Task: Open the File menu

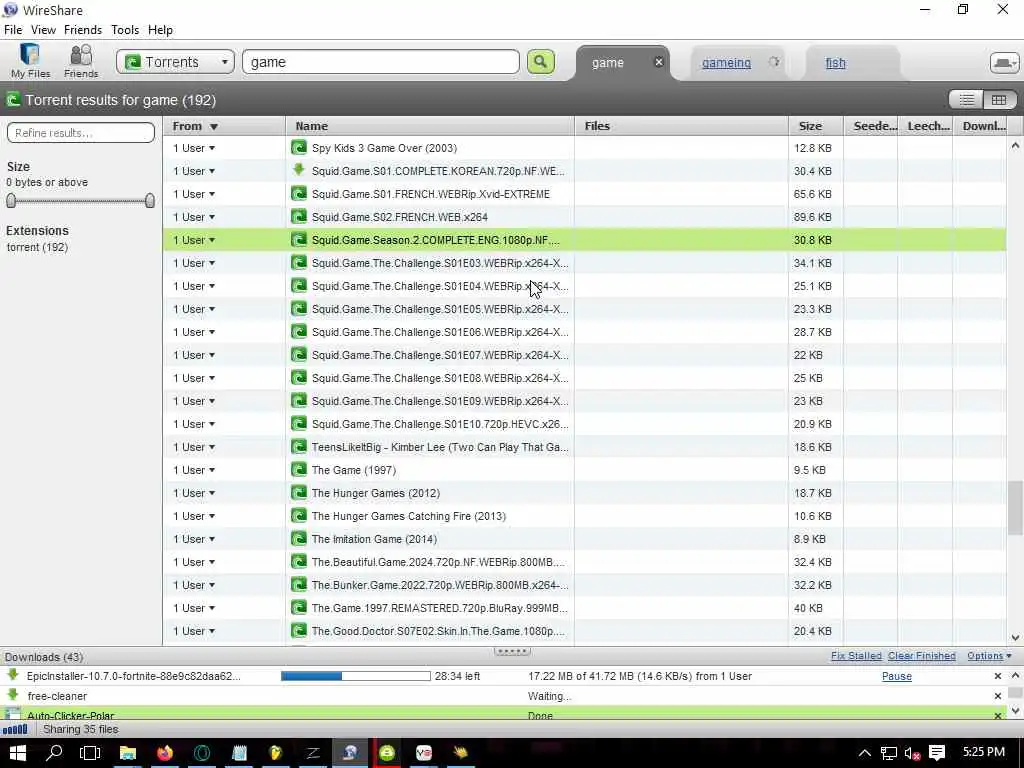Action: pos(13,30)
